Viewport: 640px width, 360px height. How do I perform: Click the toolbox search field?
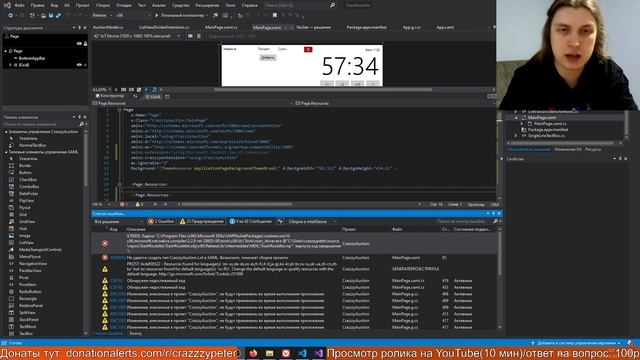[41, 124]
